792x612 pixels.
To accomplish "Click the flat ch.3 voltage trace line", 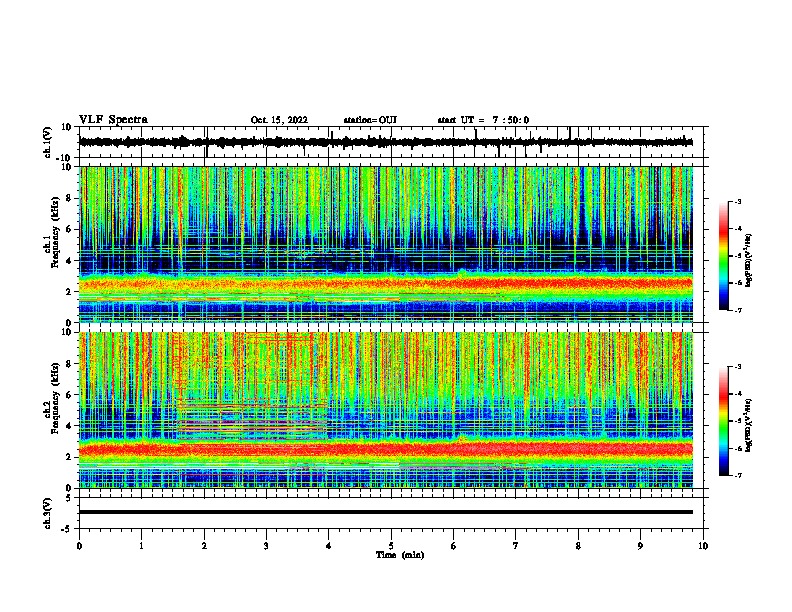I will point(385,512).
